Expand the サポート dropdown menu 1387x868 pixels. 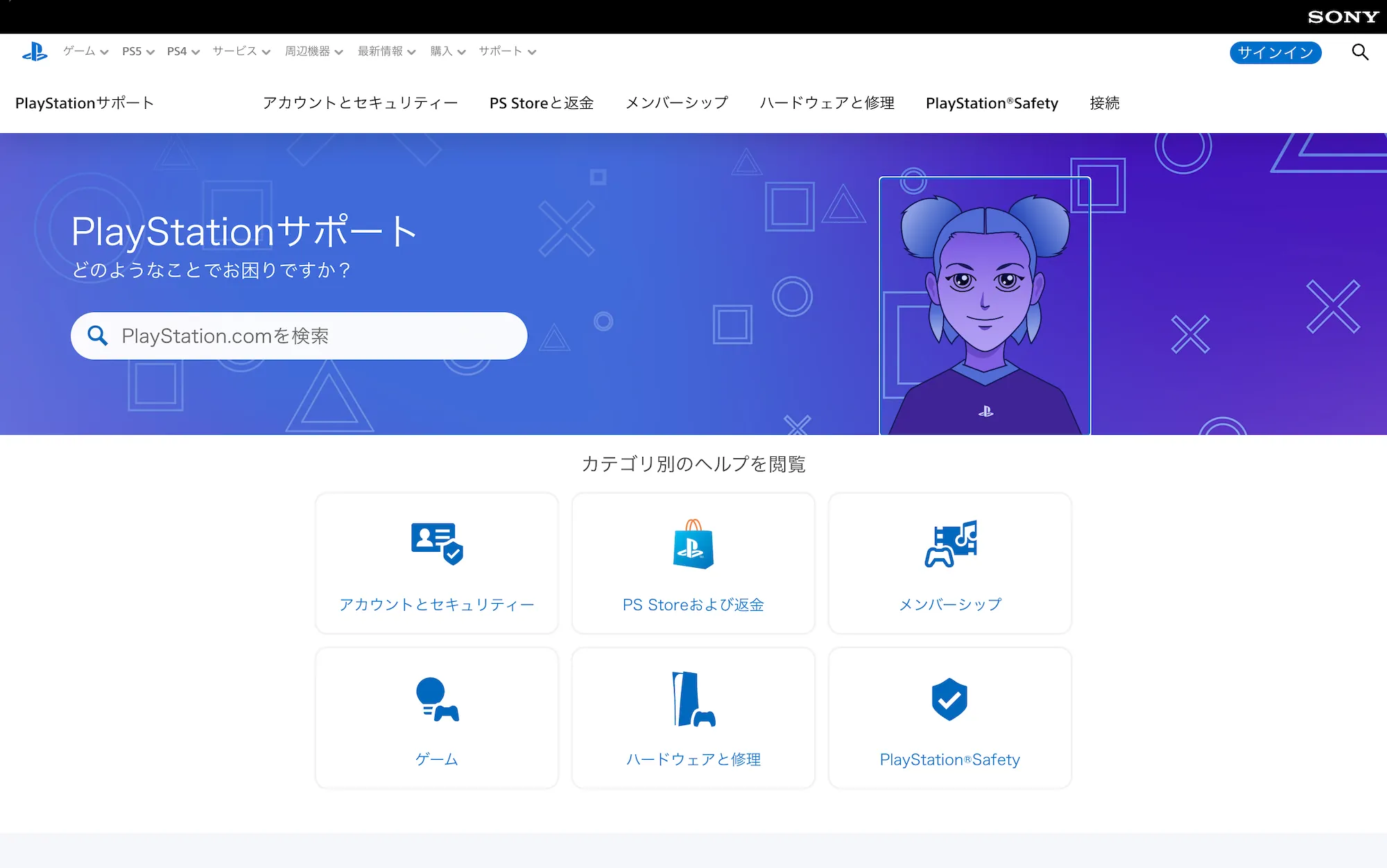[508, 51]
